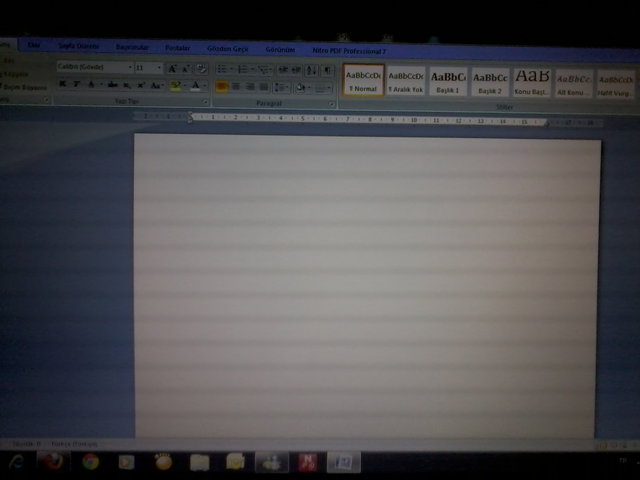Toggle strikethrough formatting
The image size is (640, 480).
click(x=112, y=86)
